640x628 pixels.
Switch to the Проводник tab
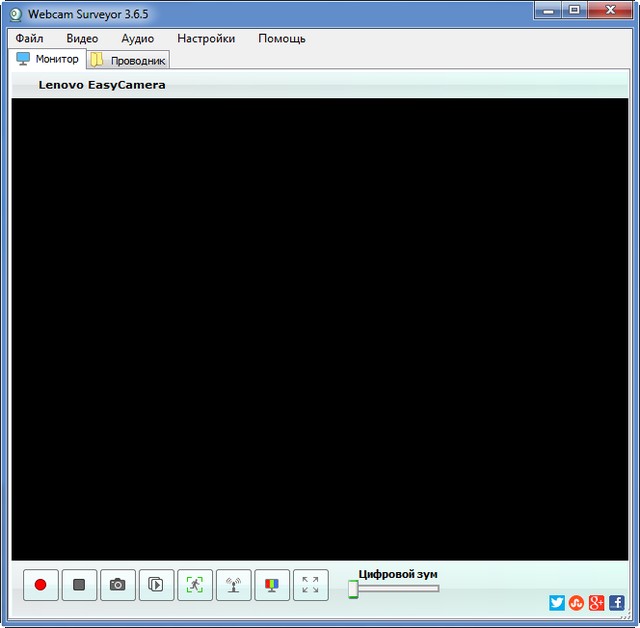128,60
